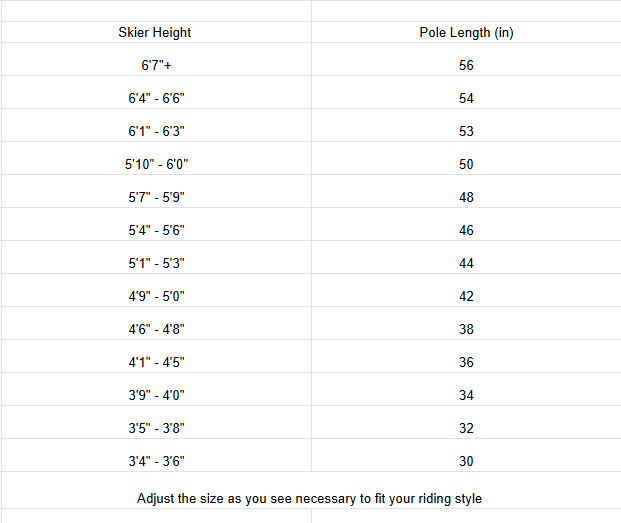This screenshot has height=523, width=621.
Task: Select the pole length 32 cell
Action: 466,428
